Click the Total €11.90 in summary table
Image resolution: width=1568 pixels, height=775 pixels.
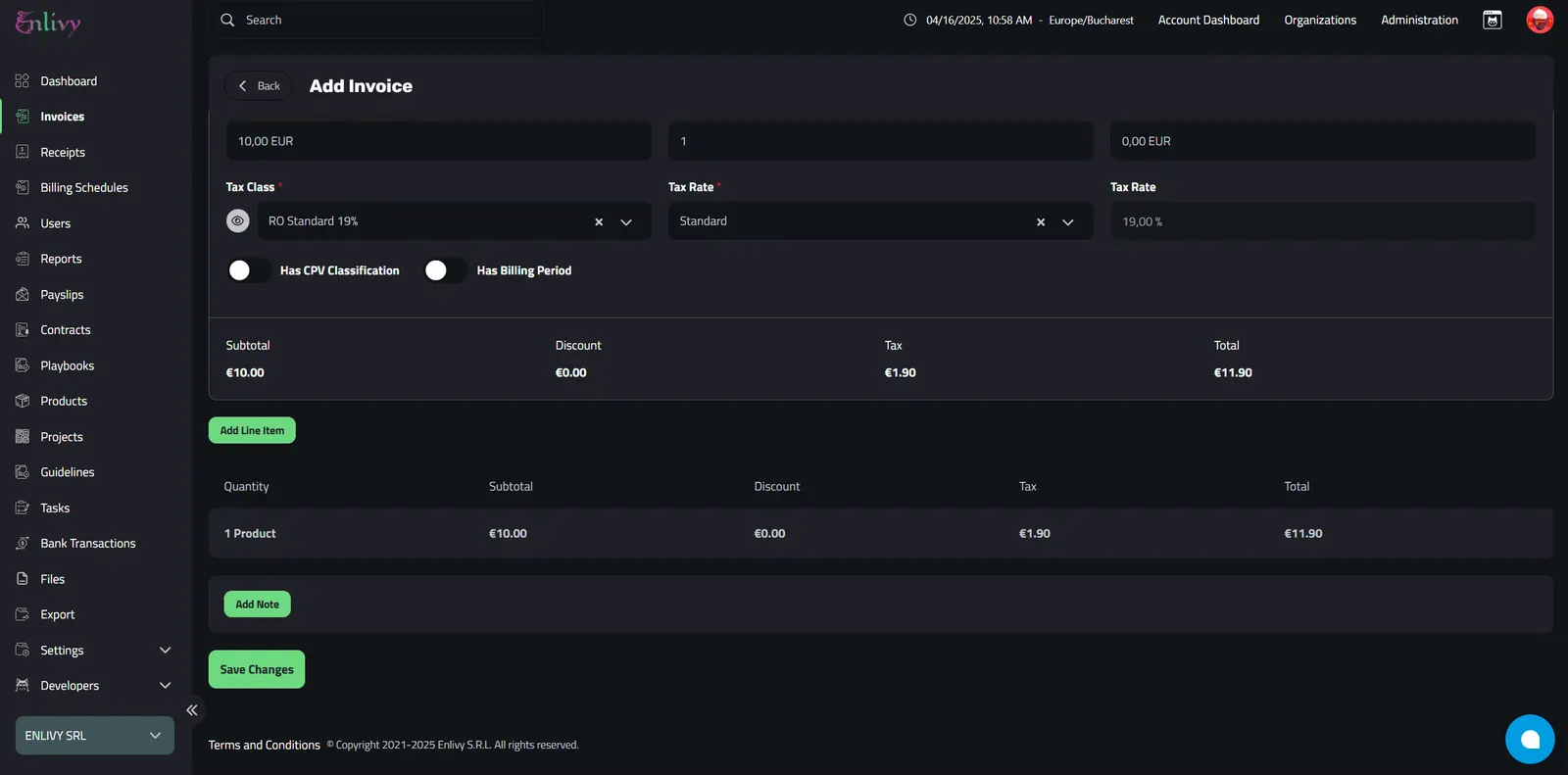coord(1303,533)
